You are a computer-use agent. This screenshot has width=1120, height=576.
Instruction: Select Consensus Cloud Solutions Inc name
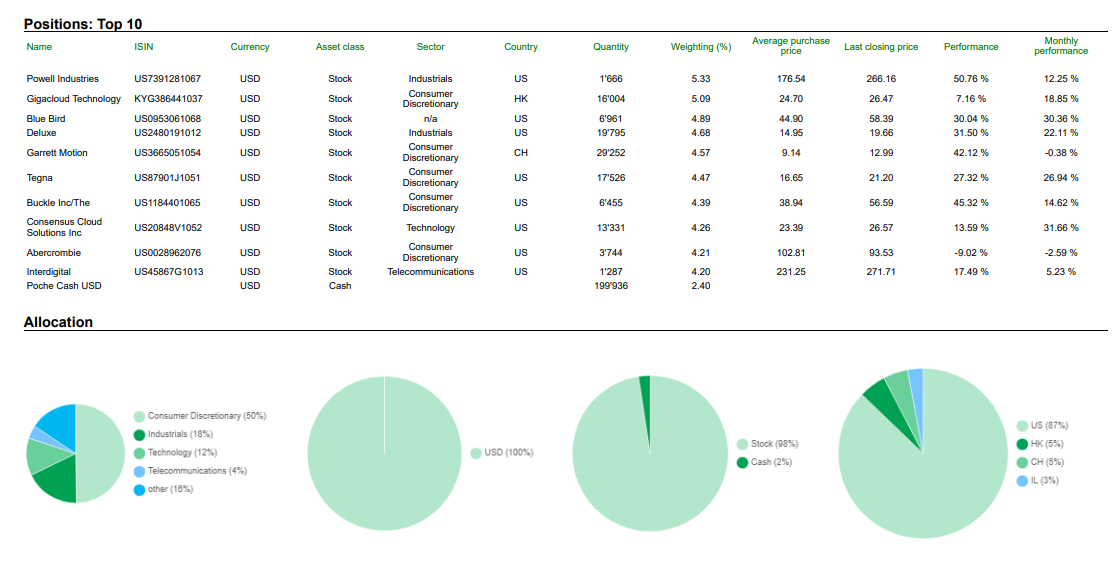64,227
